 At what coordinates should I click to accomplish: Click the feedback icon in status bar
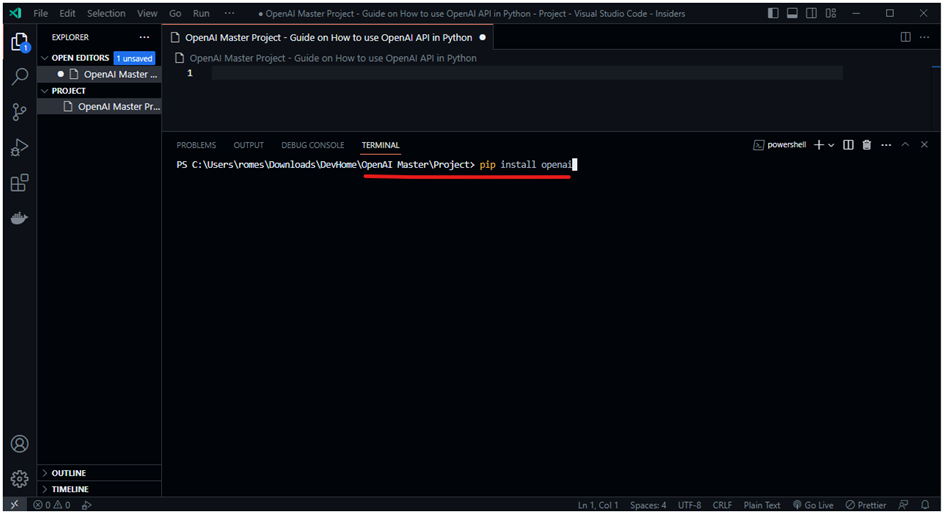click(x=903, y=505)
